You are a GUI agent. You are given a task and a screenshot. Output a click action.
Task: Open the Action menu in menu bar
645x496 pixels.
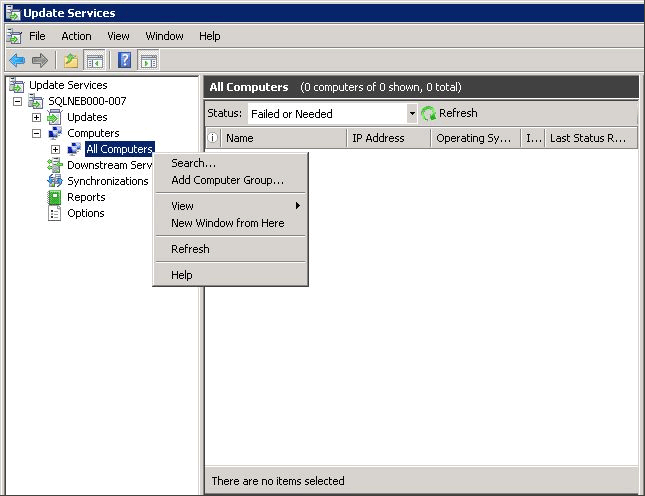76,36
